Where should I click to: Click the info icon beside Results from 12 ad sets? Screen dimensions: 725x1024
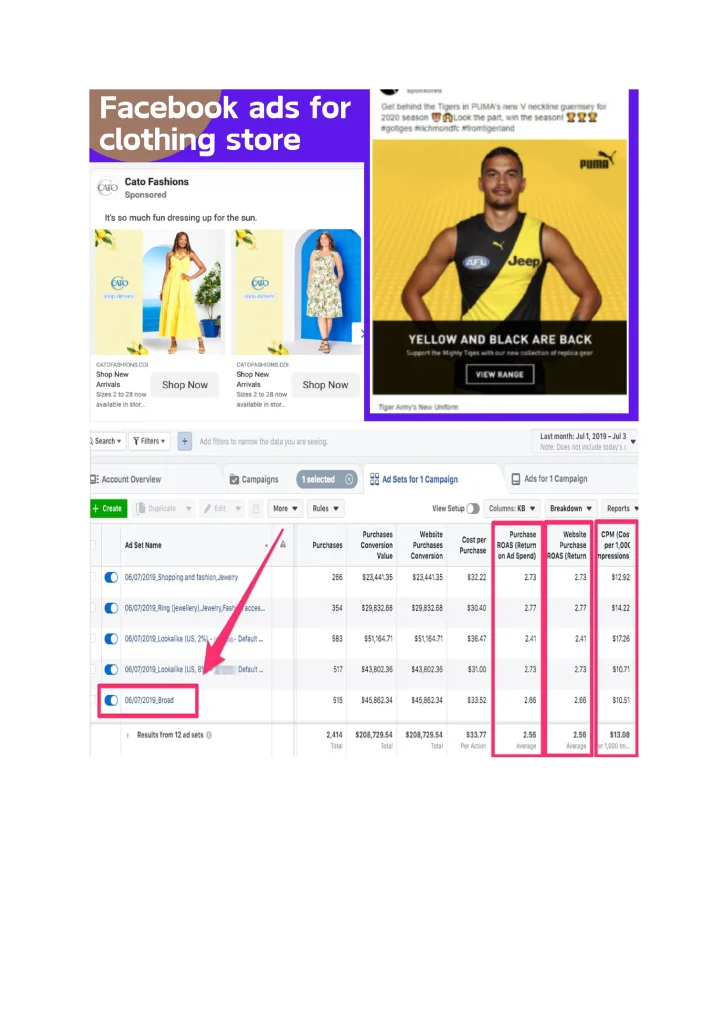click(209, 735)
